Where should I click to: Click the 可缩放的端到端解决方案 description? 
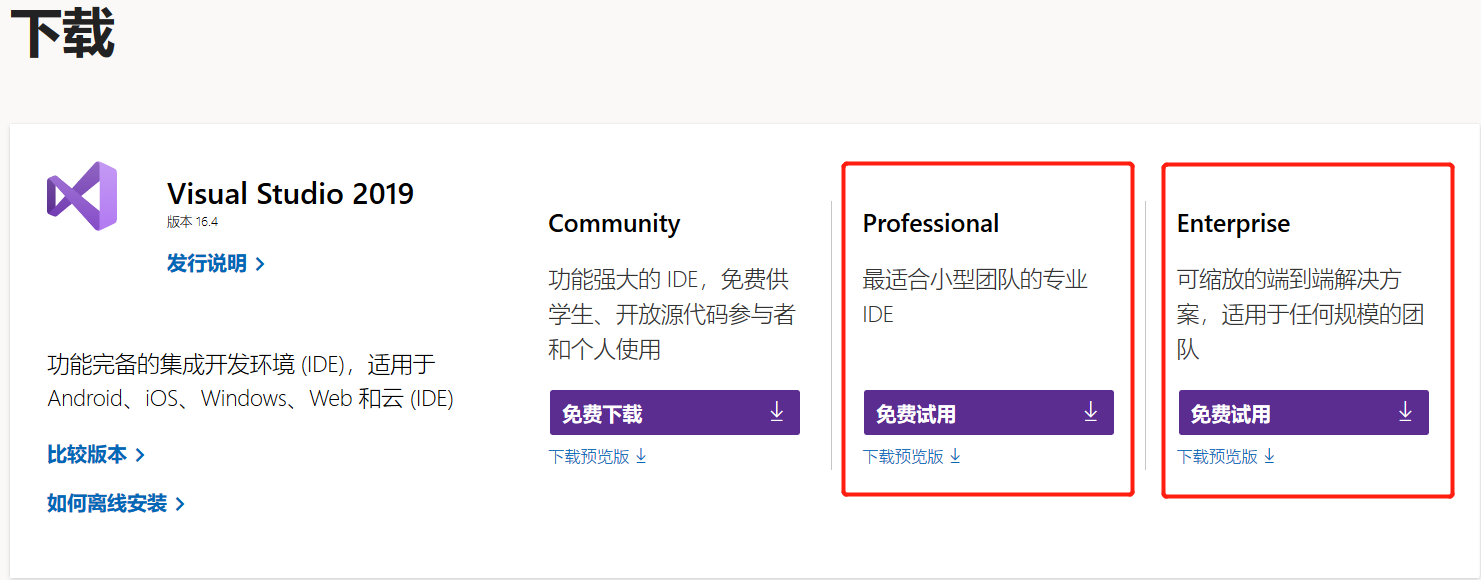tap(1301, 314)
